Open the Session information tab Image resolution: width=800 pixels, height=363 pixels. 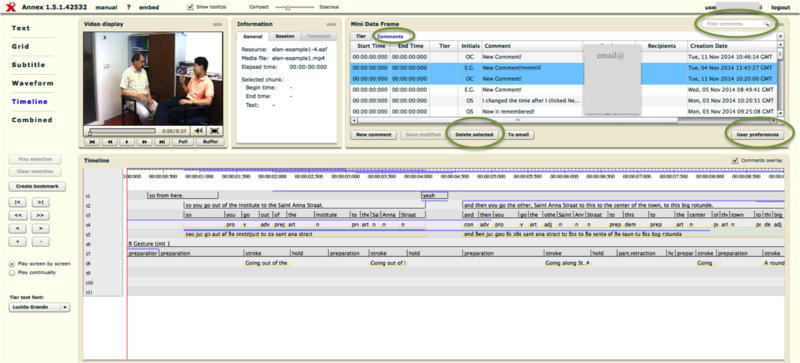tap(285, 36)
